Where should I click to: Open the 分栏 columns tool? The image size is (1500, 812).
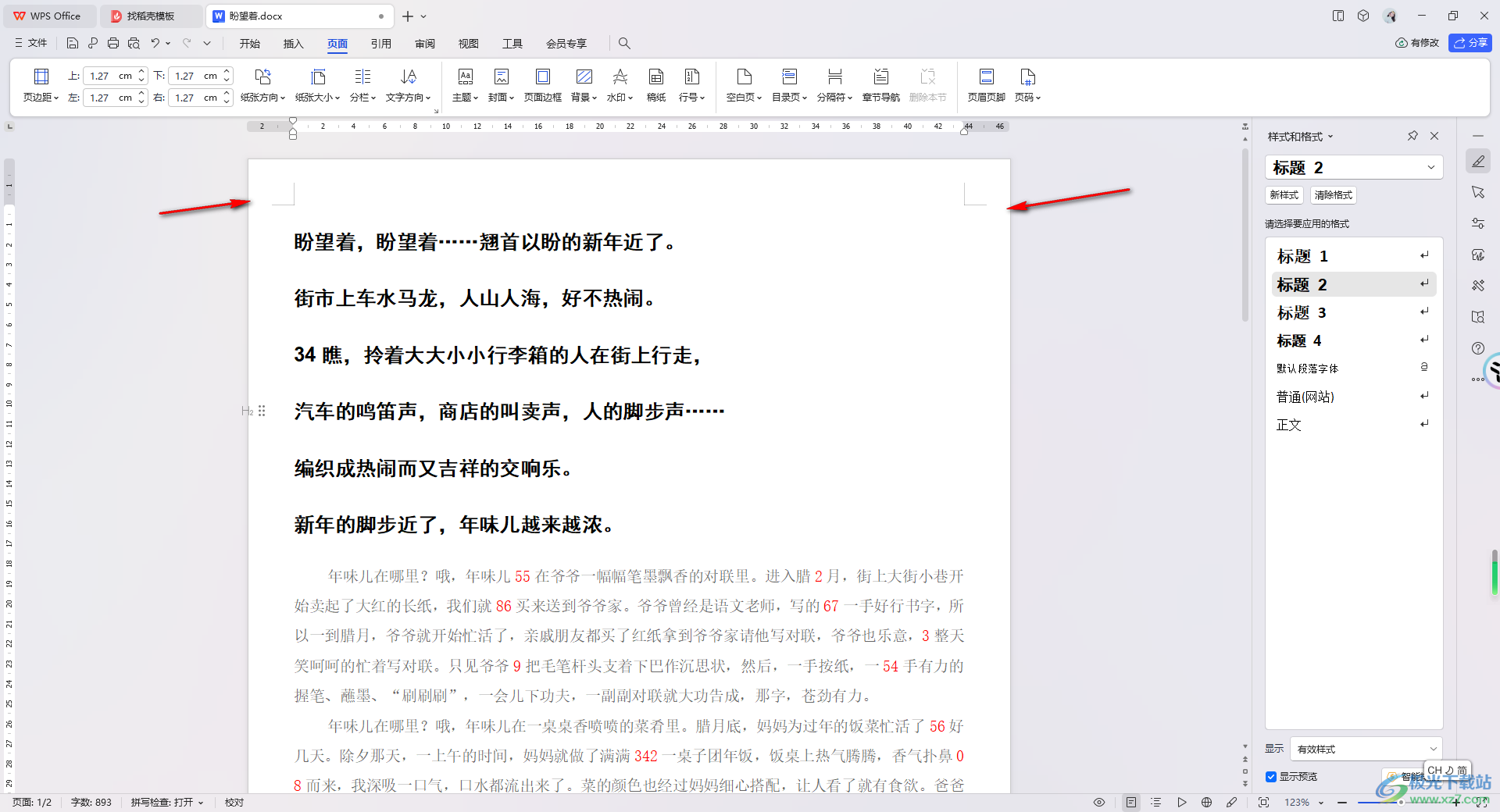[x=362, y=85]
